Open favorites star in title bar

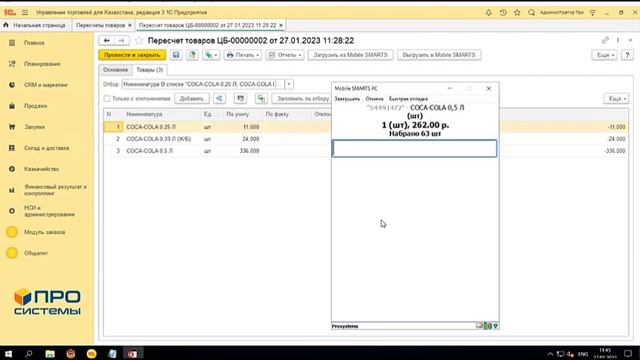pyautogui.click(x=517, y=13)
